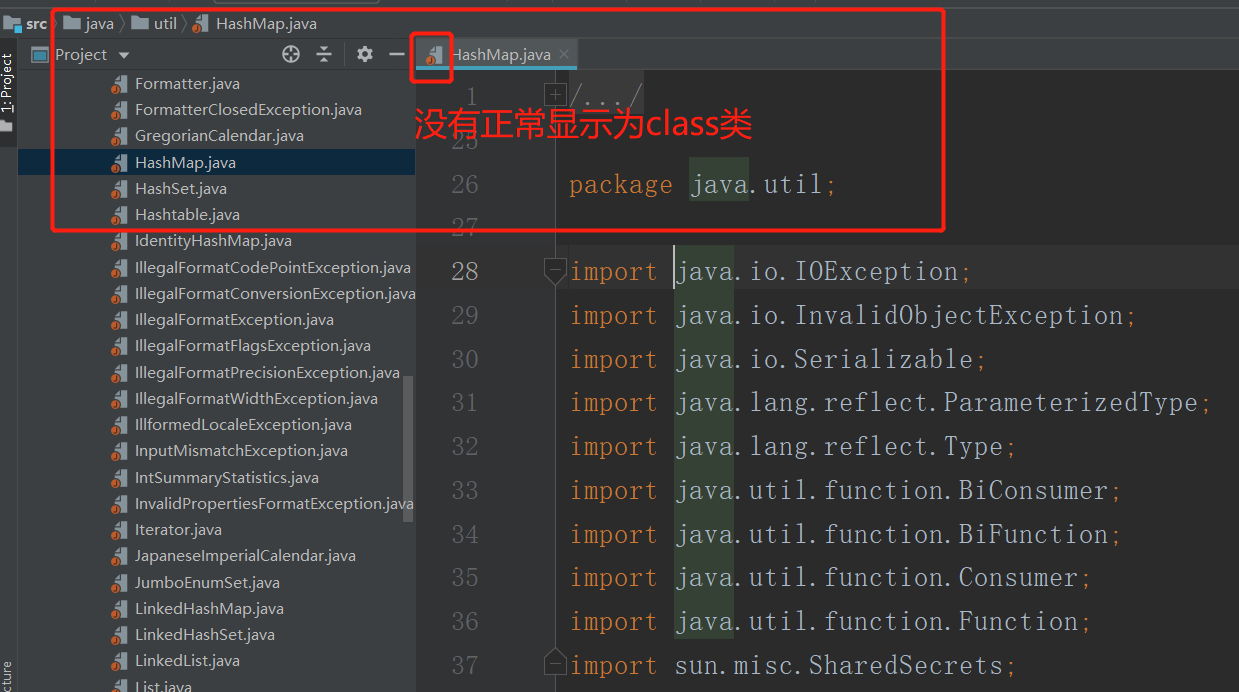Select InvalidPropertiesFormatException.java
The width and height of the screenshot is (1239, 692).
click(274, 504)
